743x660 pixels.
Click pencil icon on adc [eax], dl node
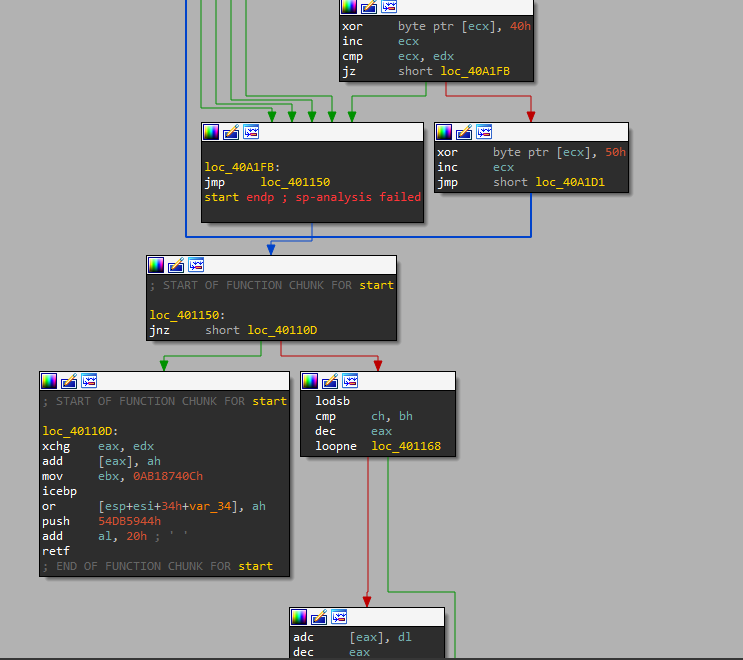[x=319, y=617]
